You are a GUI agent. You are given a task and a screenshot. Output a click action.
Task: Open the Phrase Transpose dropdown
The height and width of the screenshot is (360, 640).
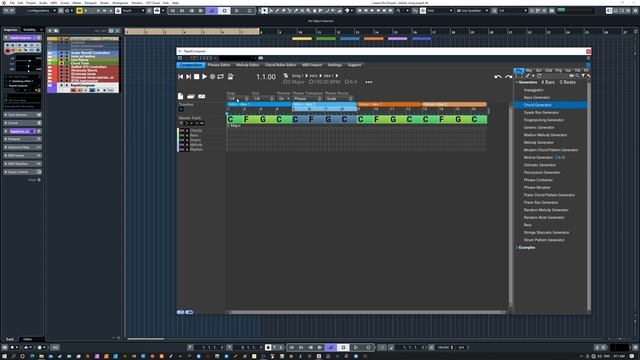point(307,98)
